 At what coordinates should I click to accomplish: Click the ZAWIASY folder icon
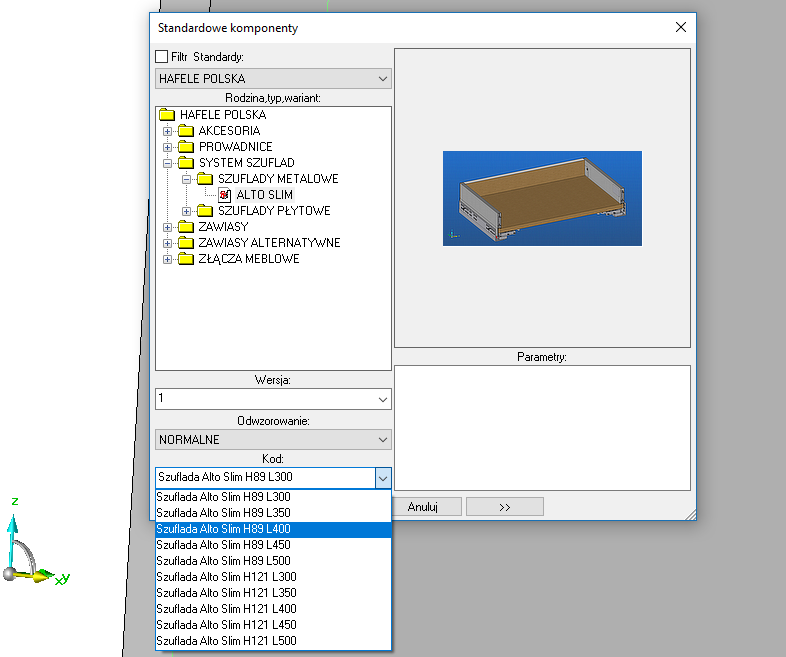[186, 227]
